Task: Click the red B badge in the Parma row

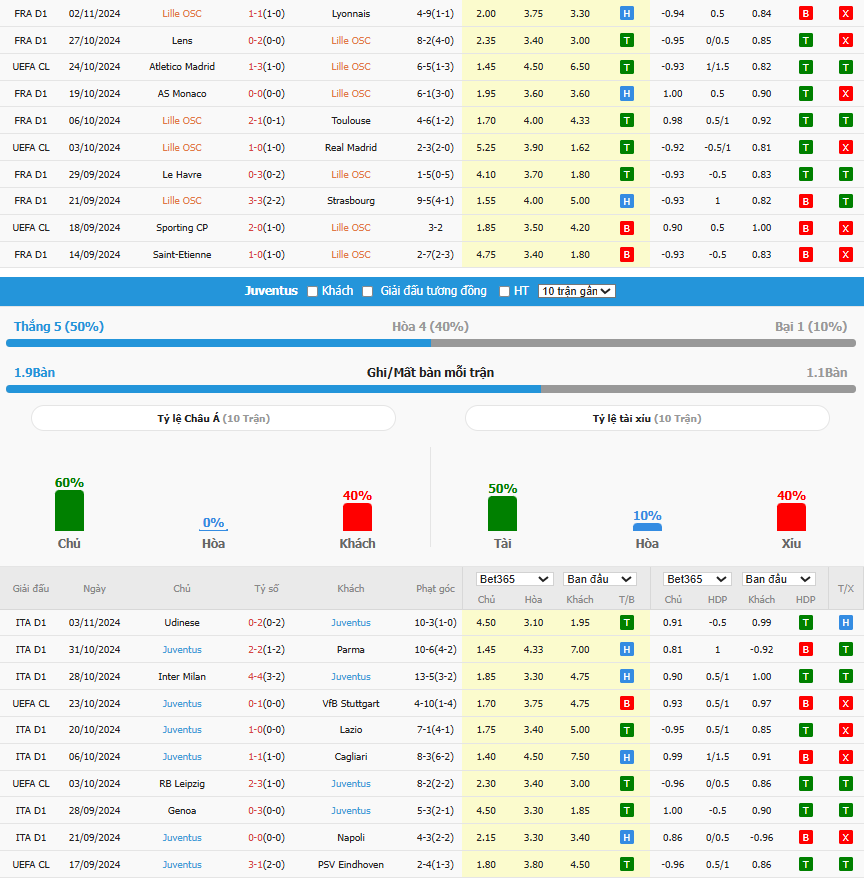Action: (x=805, y=649)
